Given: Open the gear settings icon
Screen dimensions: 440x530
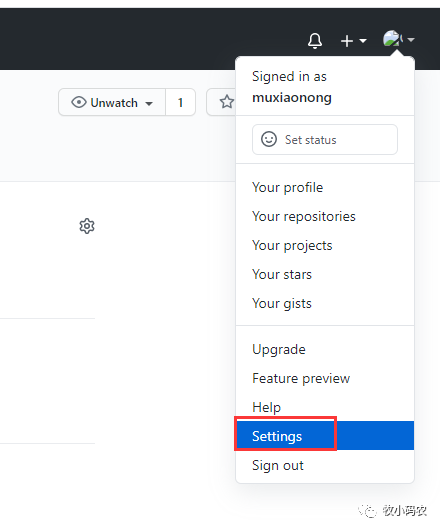Looking at the screenshot, I should click(x=87, y=226).
